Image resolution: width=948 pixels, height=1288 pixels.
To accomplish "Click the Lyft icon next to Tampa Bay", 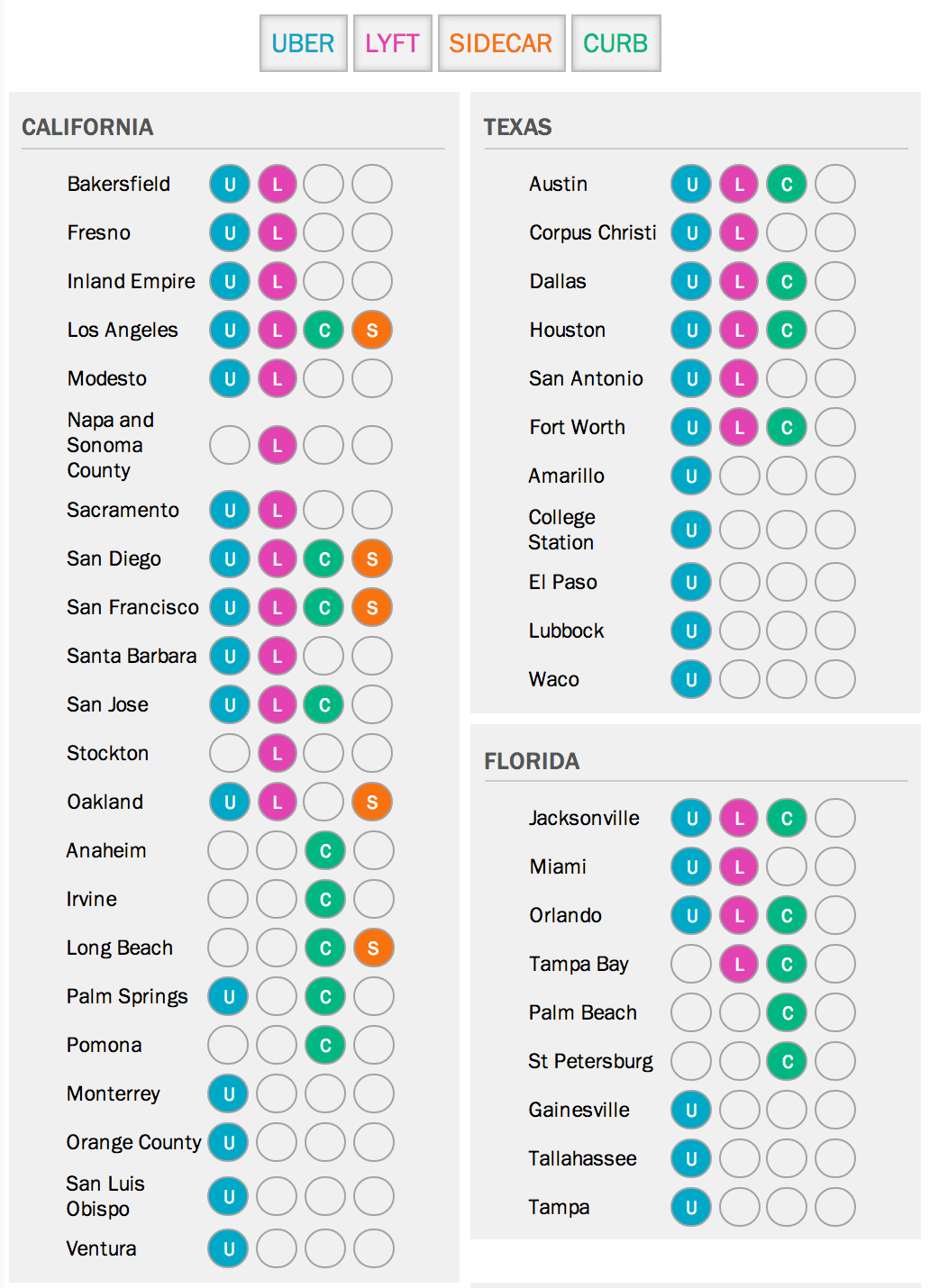I will click(739, 964).
